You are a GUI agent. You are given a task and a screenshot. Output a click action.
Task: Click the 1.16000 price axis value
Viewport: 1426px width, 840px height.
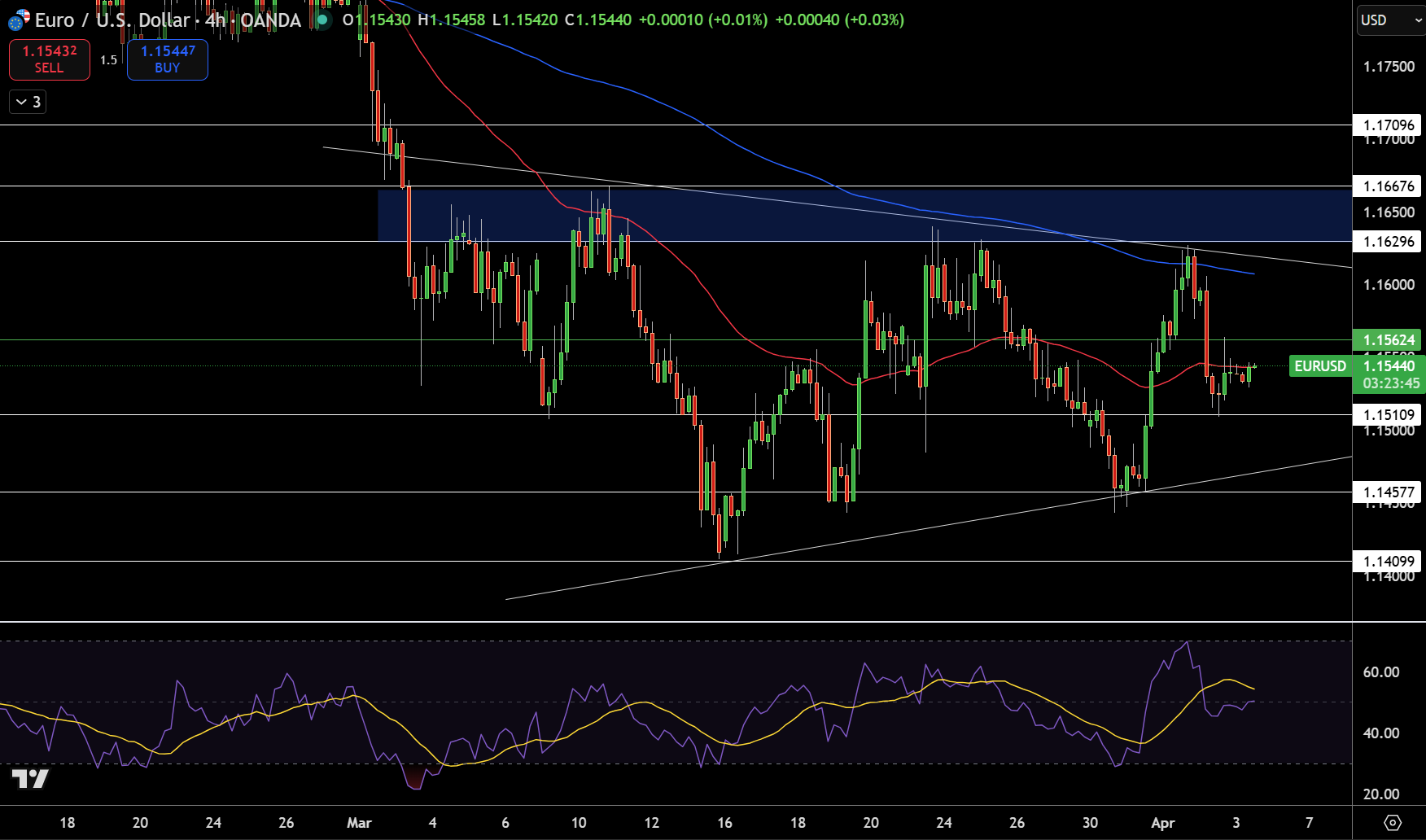click(x=1389, y=285)
